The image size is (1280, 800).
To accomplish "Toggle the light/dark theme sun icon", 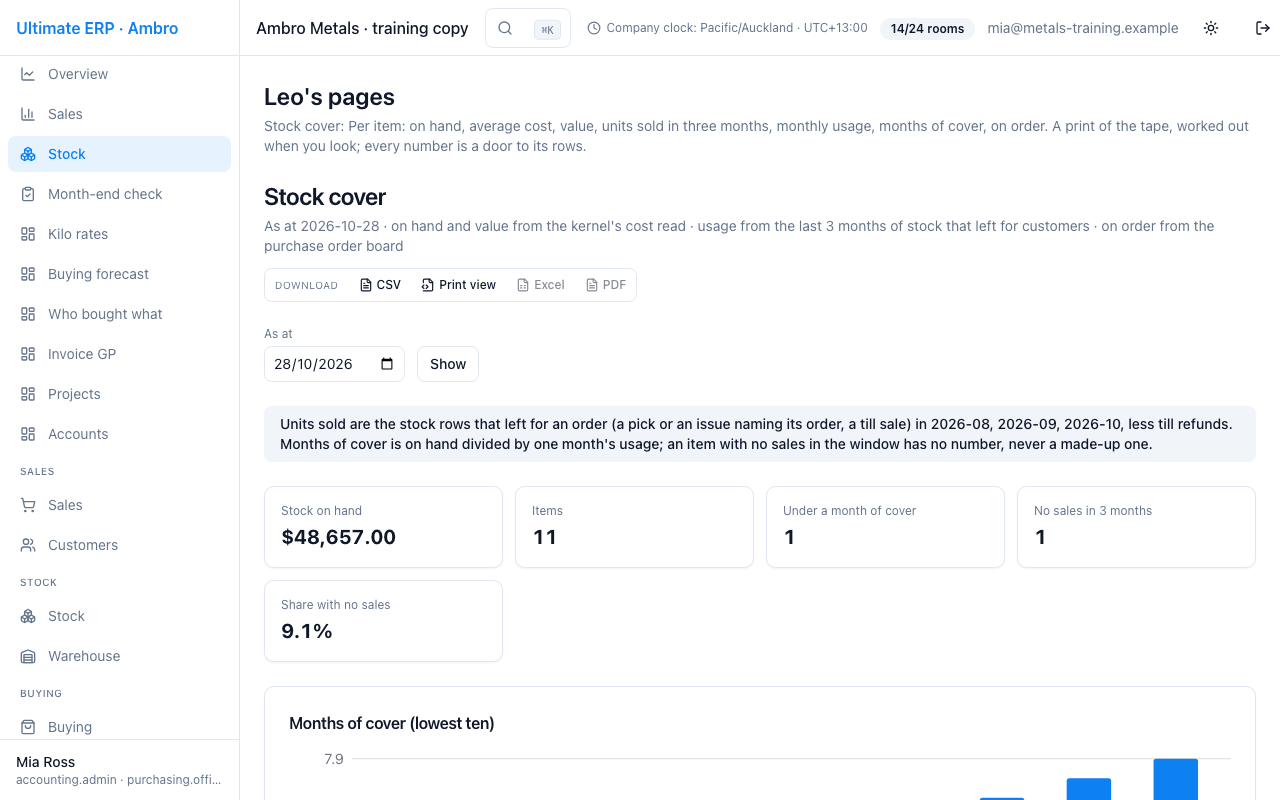I will click(1211, 28).
